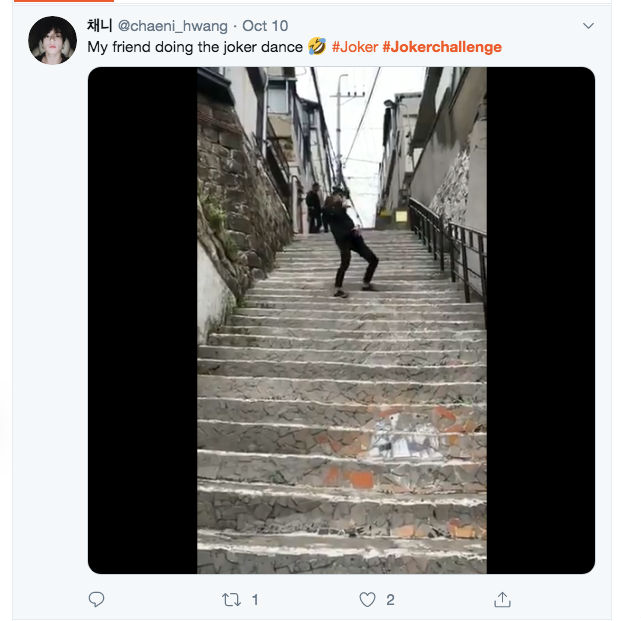Play the joker dance stairs video

tap(341, 320)
